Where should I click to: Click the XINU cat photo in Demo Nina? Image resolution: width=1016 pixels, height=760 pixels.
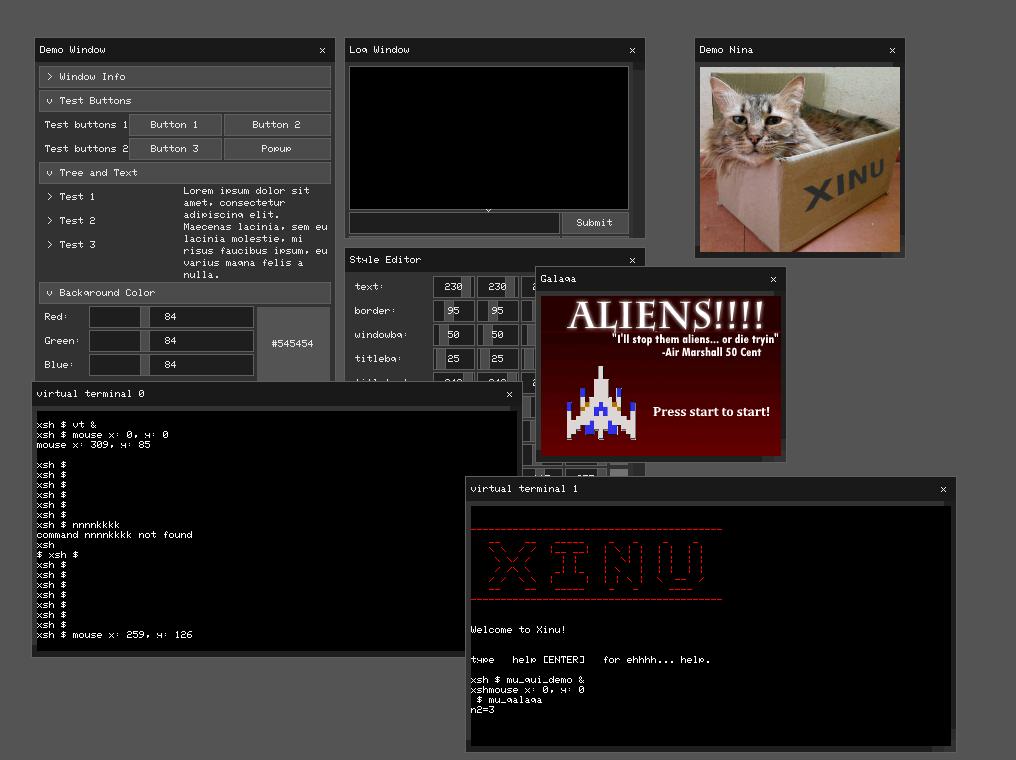coord(799,158)
